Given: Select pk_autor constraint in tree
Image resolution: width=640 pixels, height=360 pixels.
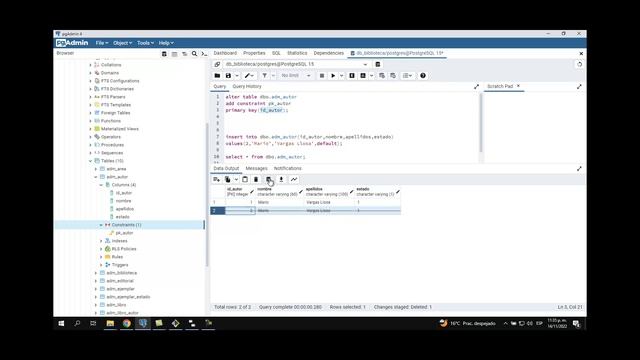Looking at the screenshot, I should coord(124,233).
